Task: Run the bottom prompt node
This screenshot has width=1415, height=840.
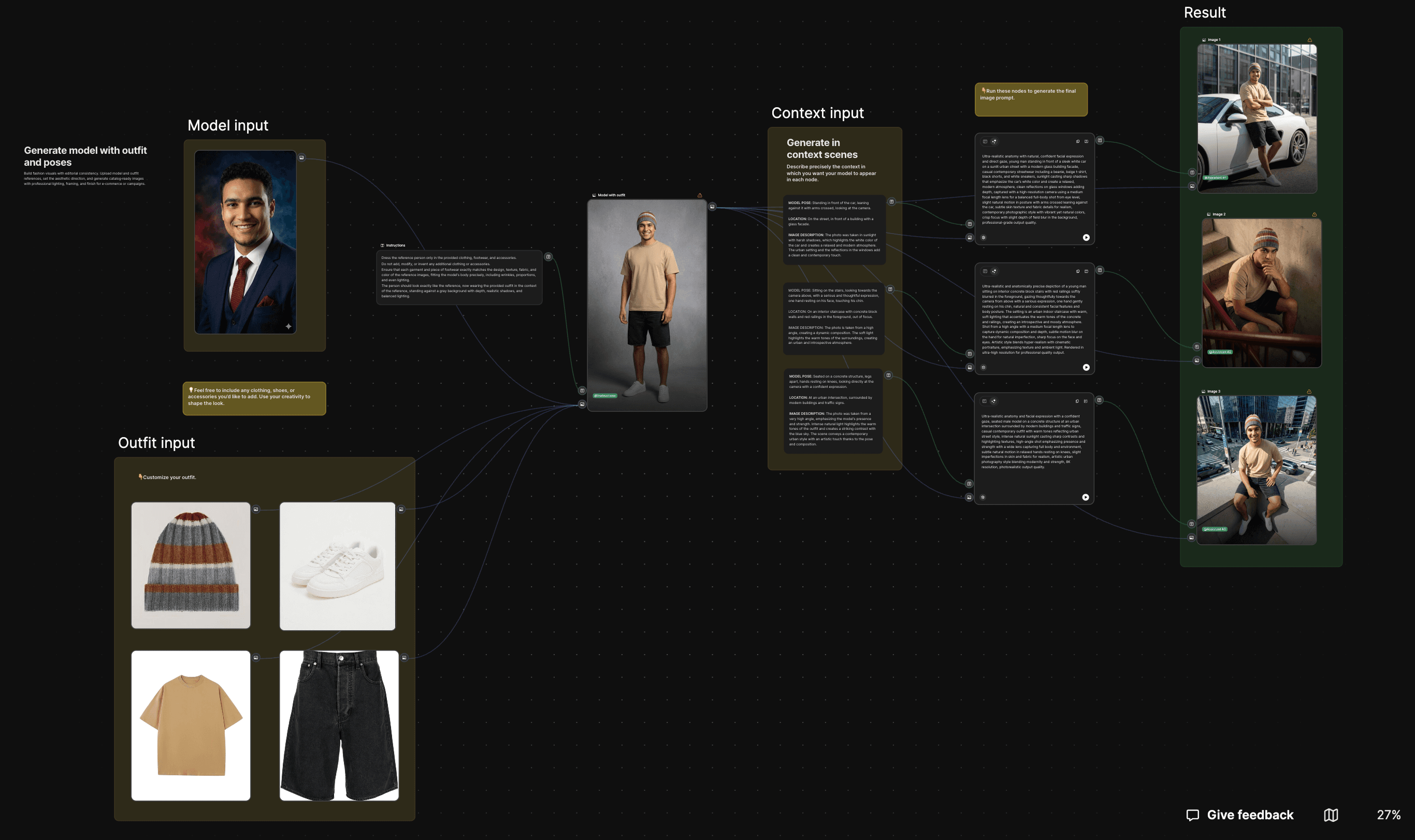Action: pos(1086,497)
